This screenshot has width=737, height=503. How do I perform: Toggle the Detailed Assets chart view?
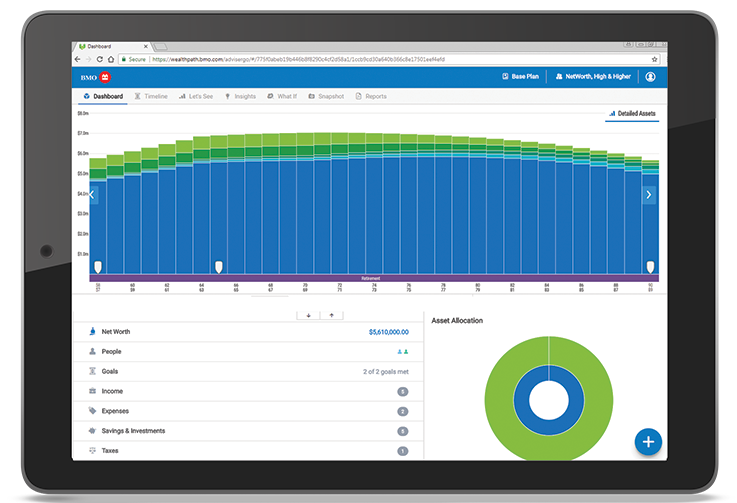click(x=632, y=114)
